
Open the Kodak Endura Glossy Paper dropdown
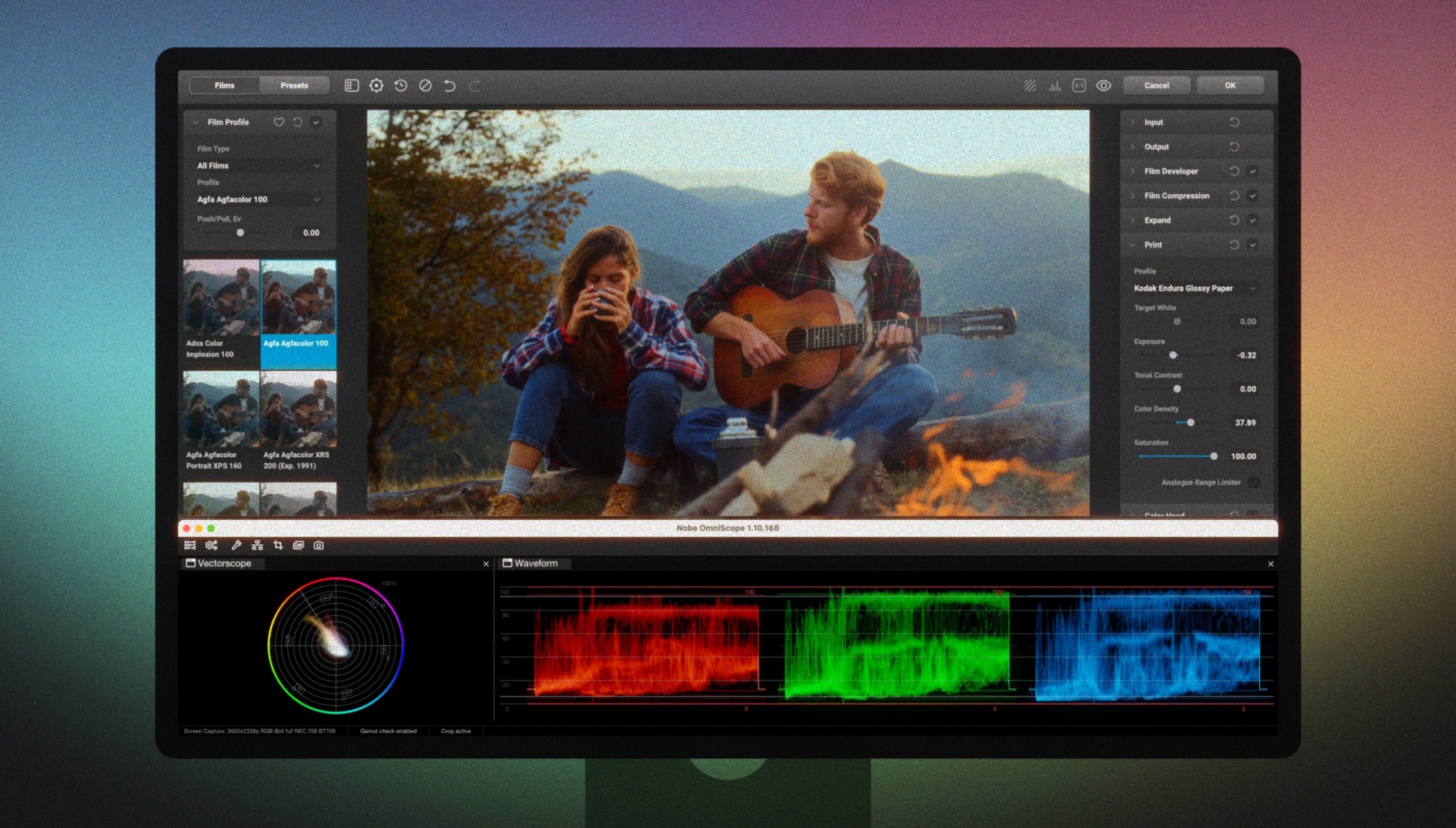1195,288
